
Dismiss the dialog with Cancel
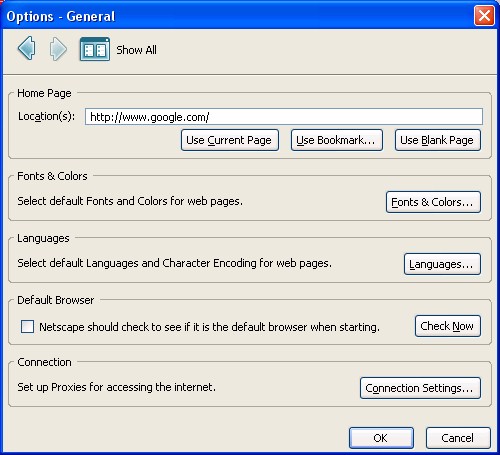coord(458,438)
